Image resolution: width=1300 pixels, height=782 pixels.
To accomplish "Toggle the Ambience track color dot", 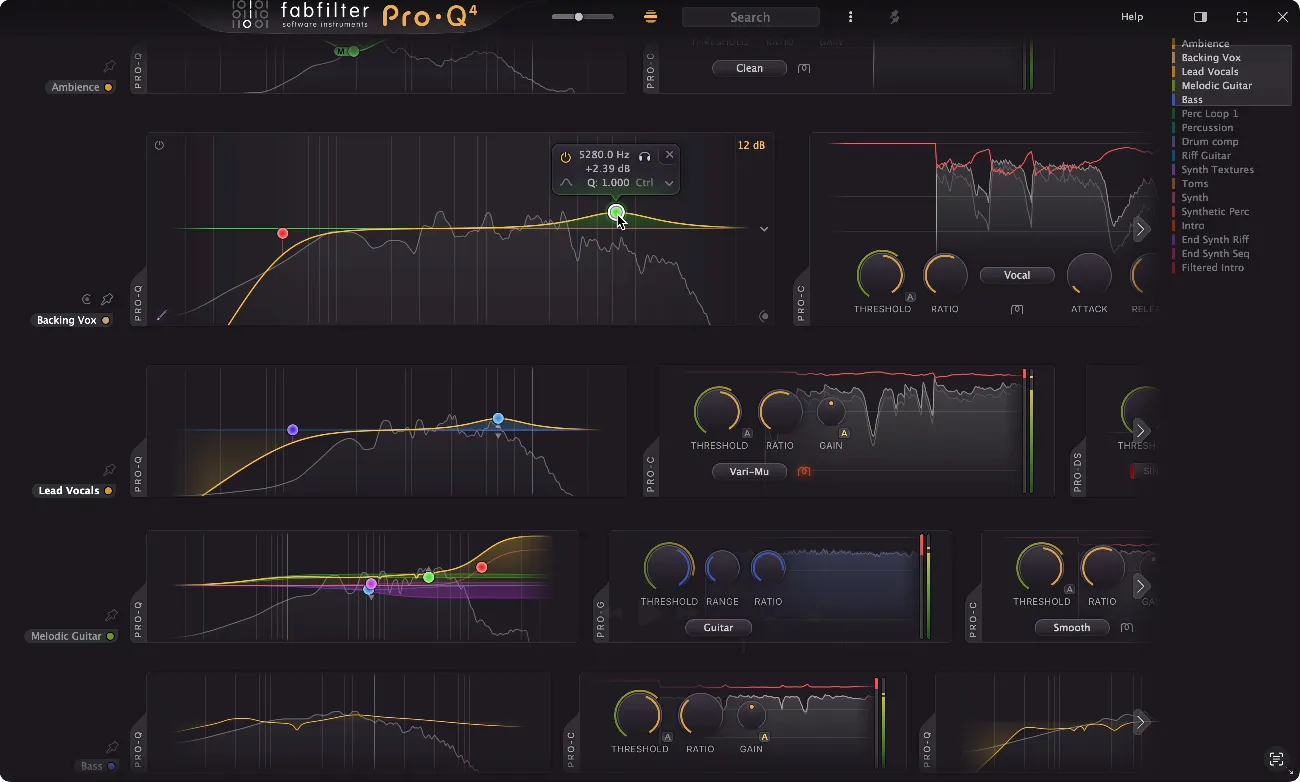I will (108, 87).
